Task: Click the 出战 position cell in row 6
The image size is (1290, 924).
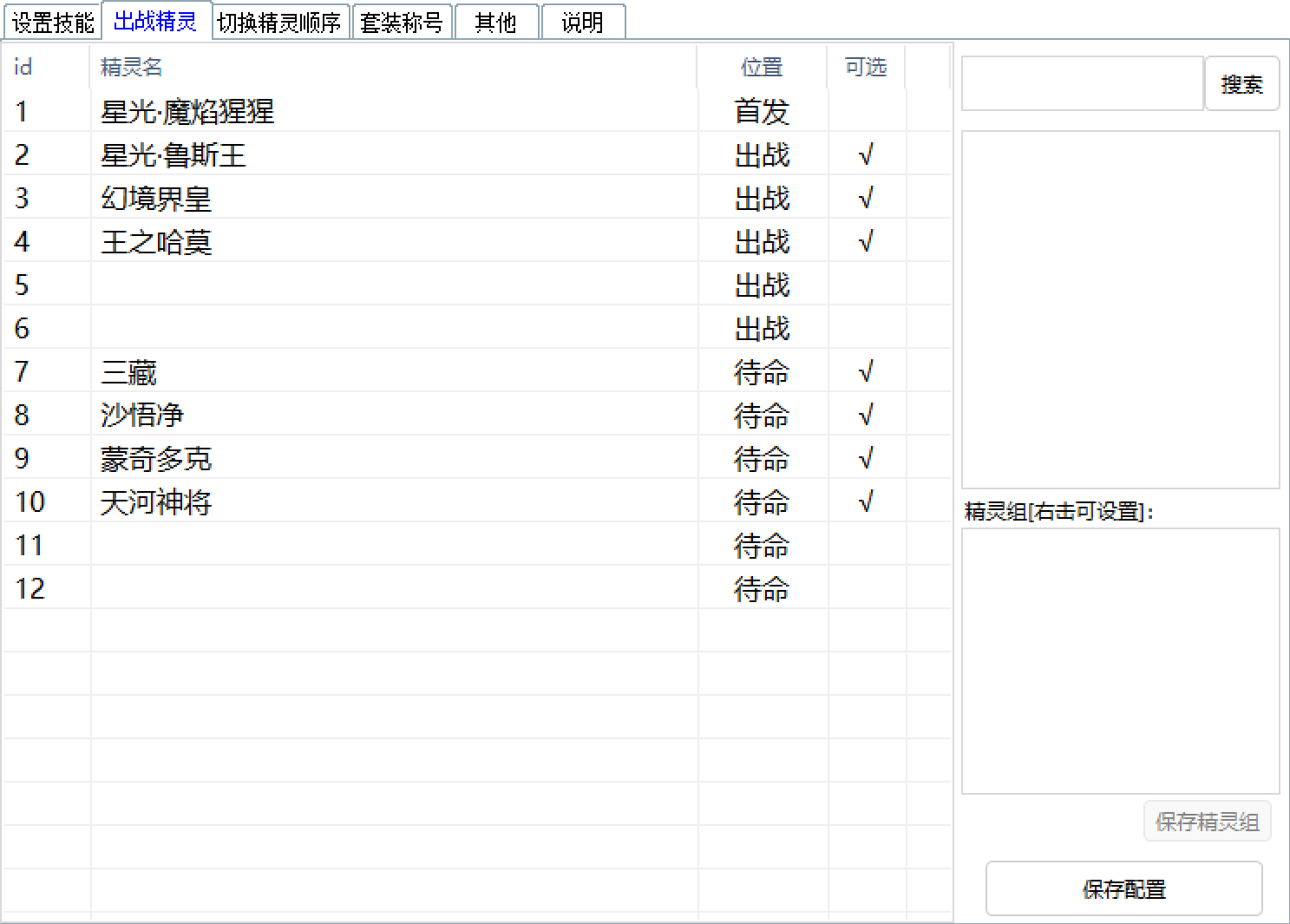Action: click(x=763, y=328)
